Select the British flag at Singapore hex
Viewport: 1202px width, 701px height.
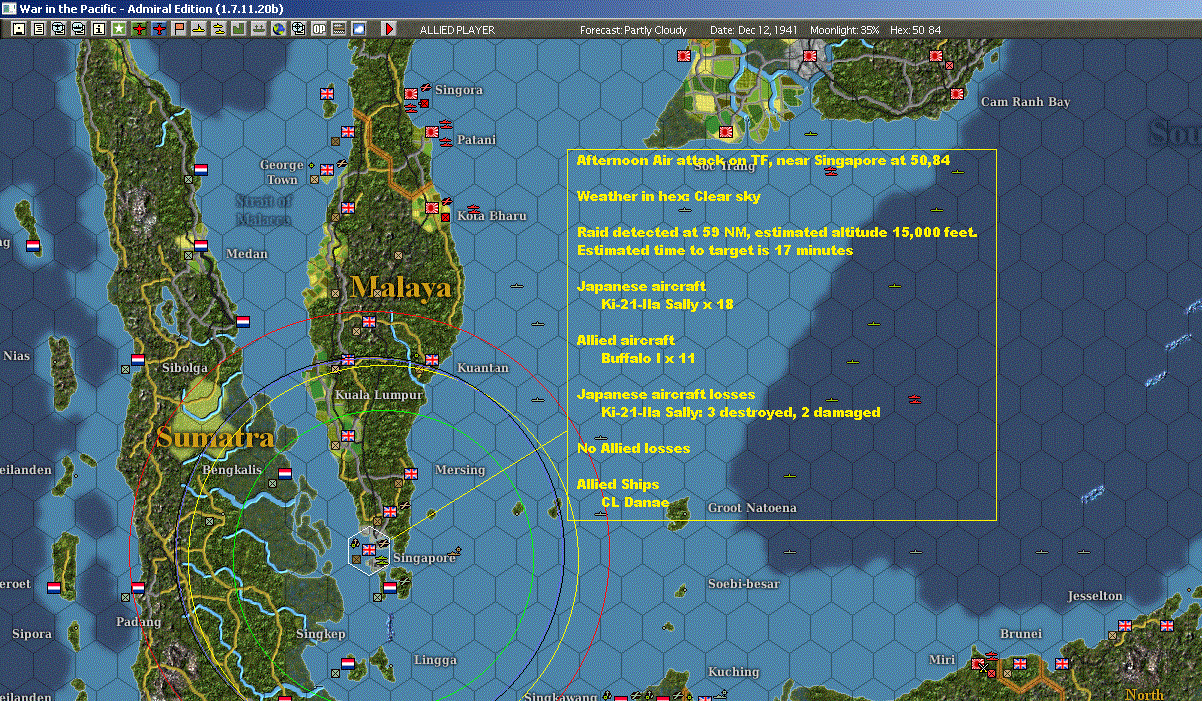coord(368,549)
